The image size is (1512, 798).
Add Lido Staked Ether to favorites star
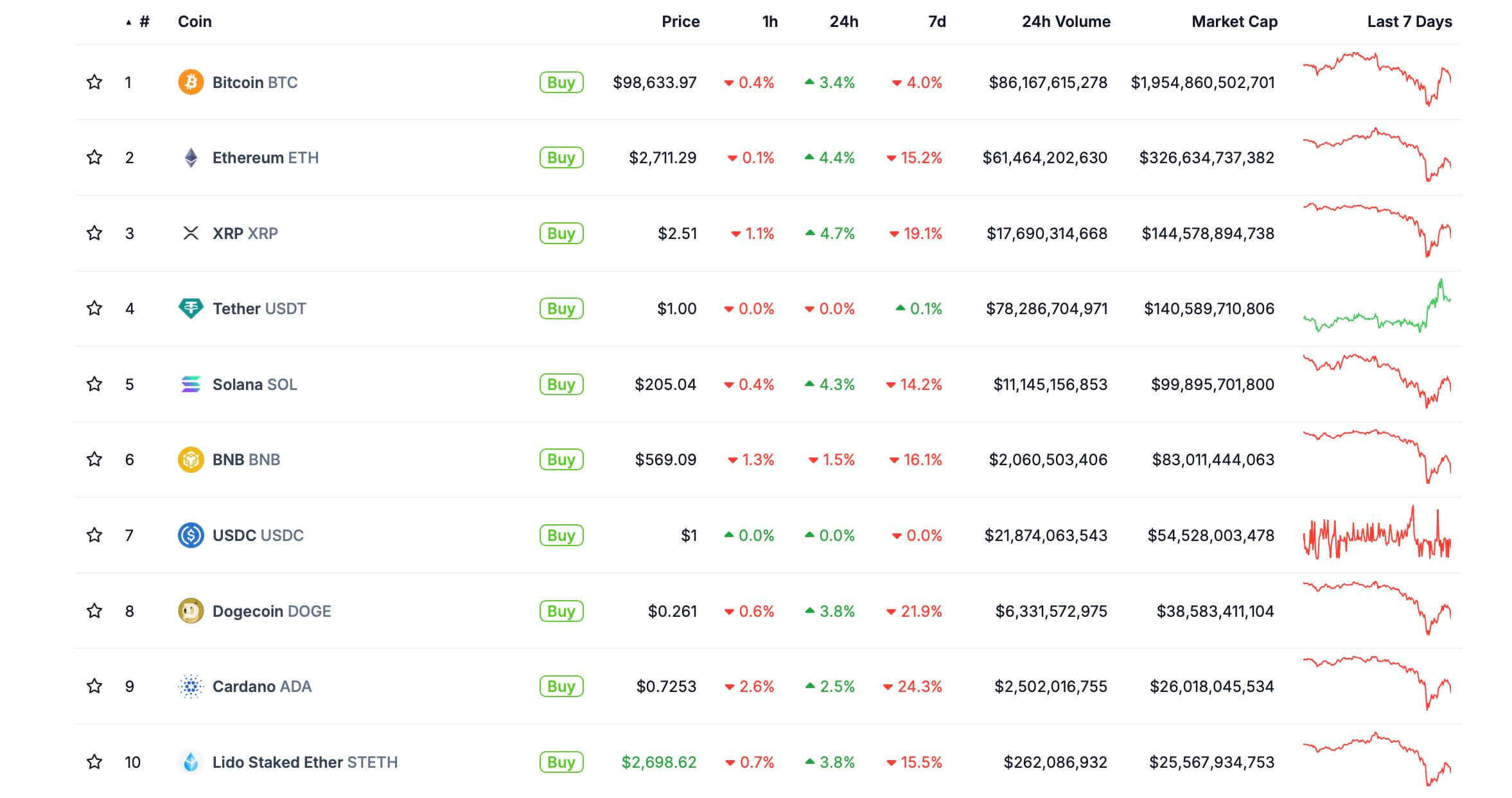[94, 762]
